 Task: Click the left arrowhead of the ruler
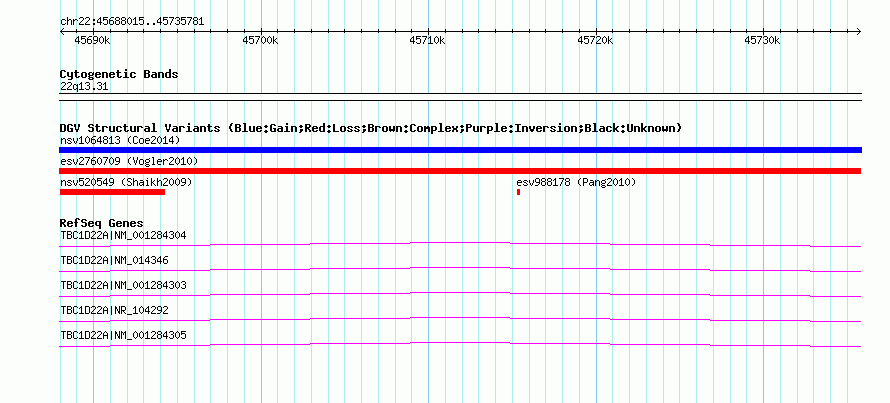[x=62, y=31]
